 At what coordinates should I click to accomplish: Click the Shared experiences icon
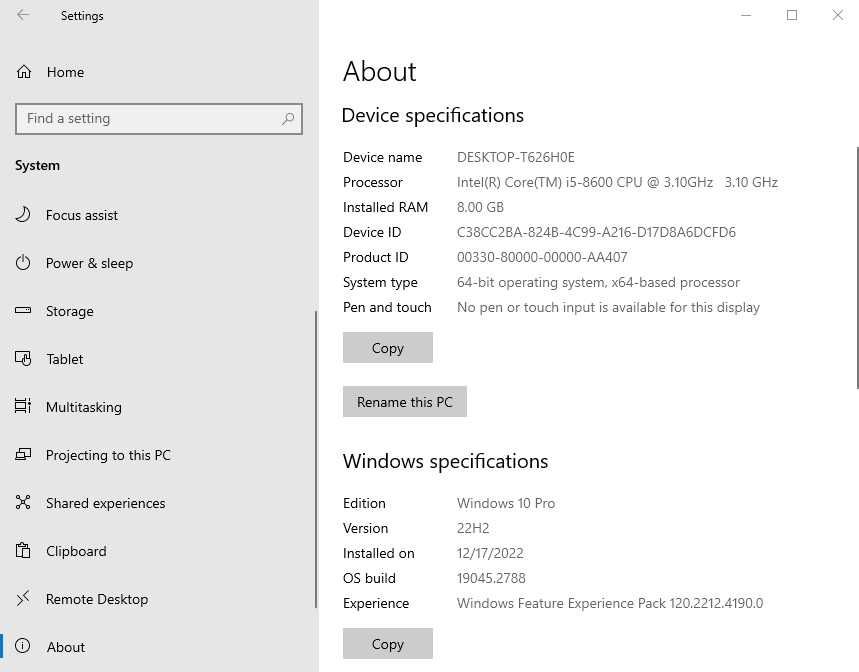(x=23, y=503)
